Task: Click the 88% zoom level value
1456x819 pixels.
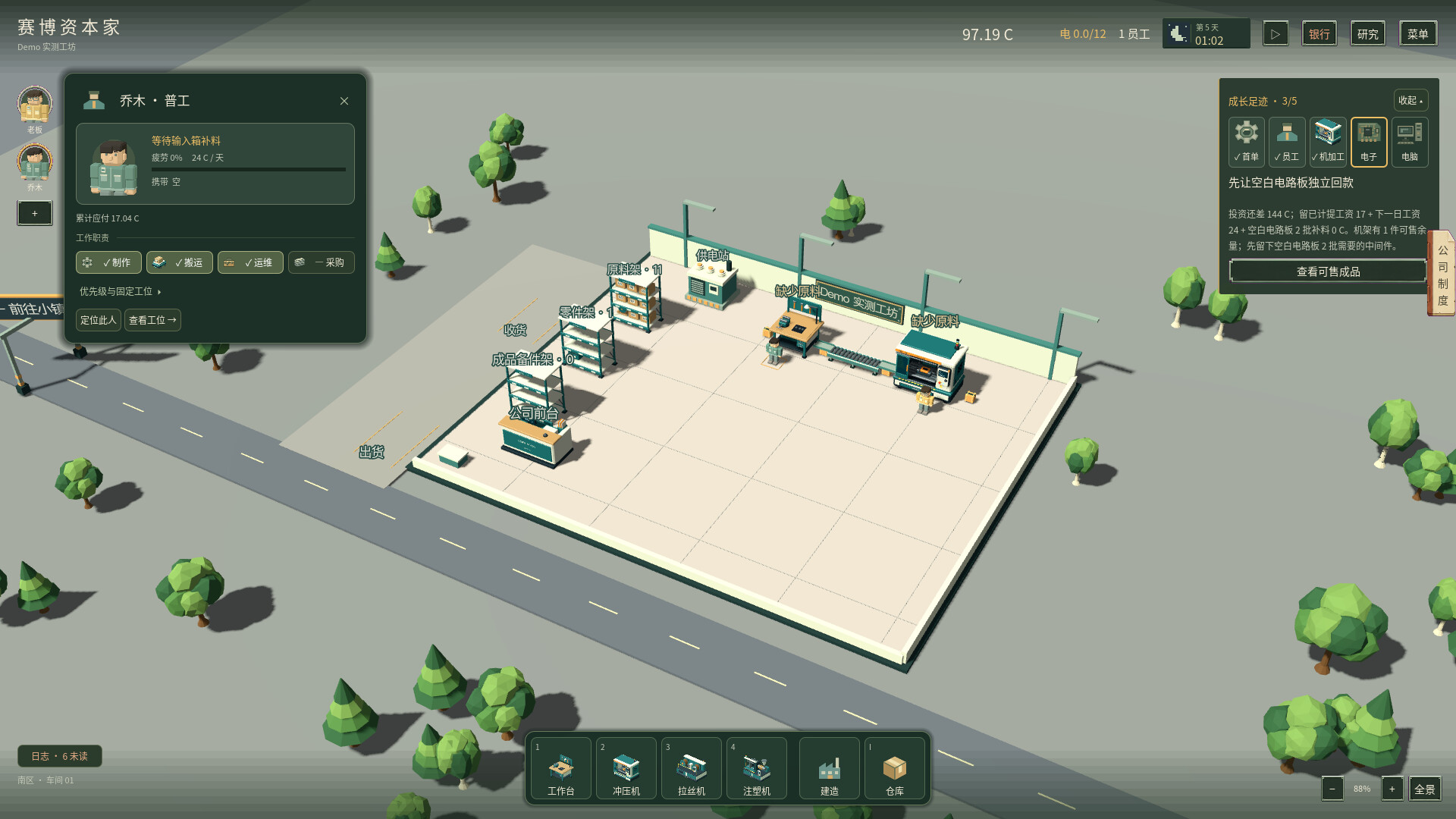Action: (1362, 789)
